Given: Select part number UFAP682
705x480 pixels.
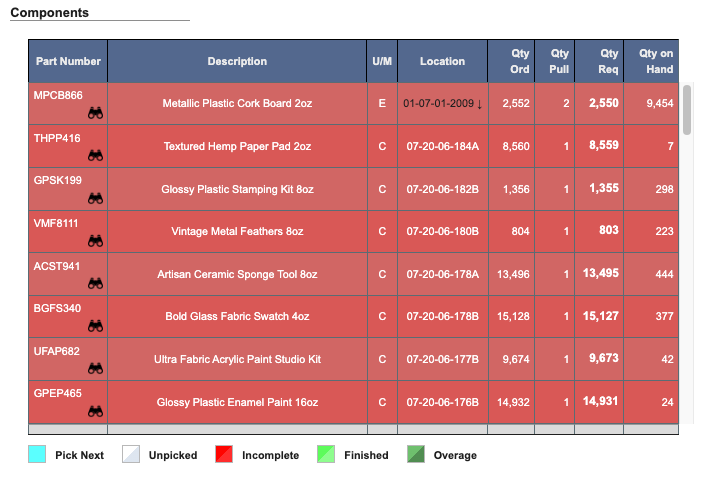Looking at the screenshot, I should (x=57, y=351).
